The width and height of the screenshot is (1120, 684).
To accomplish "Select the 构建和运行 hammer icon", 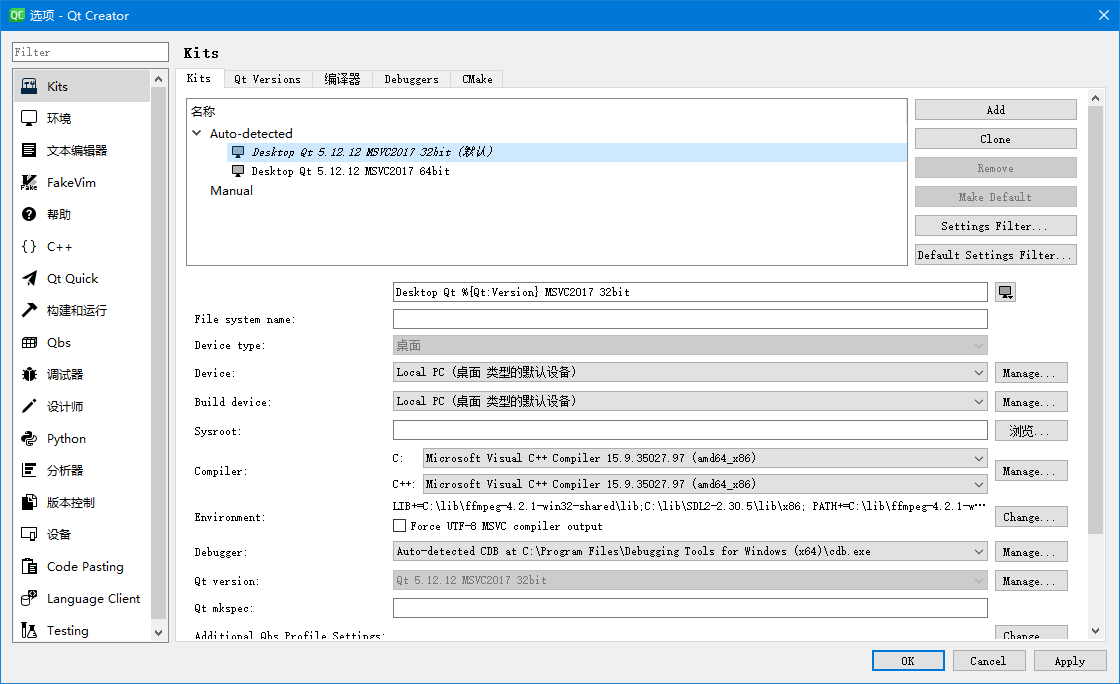I will coord(29,311).
